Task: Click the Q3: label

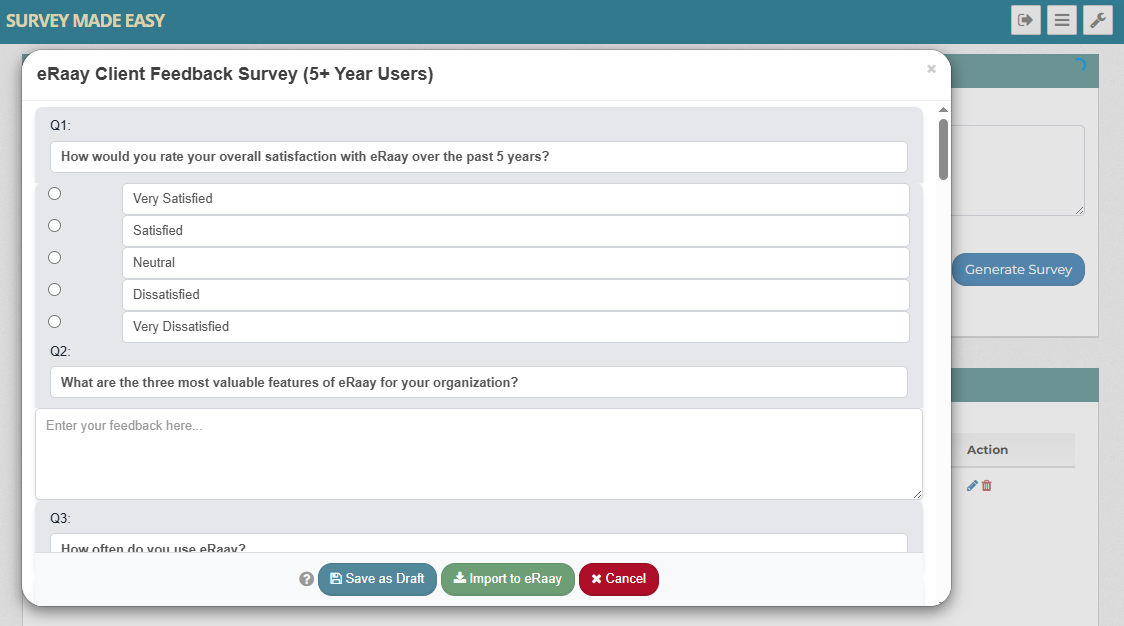Action: [x=60, y=518]
